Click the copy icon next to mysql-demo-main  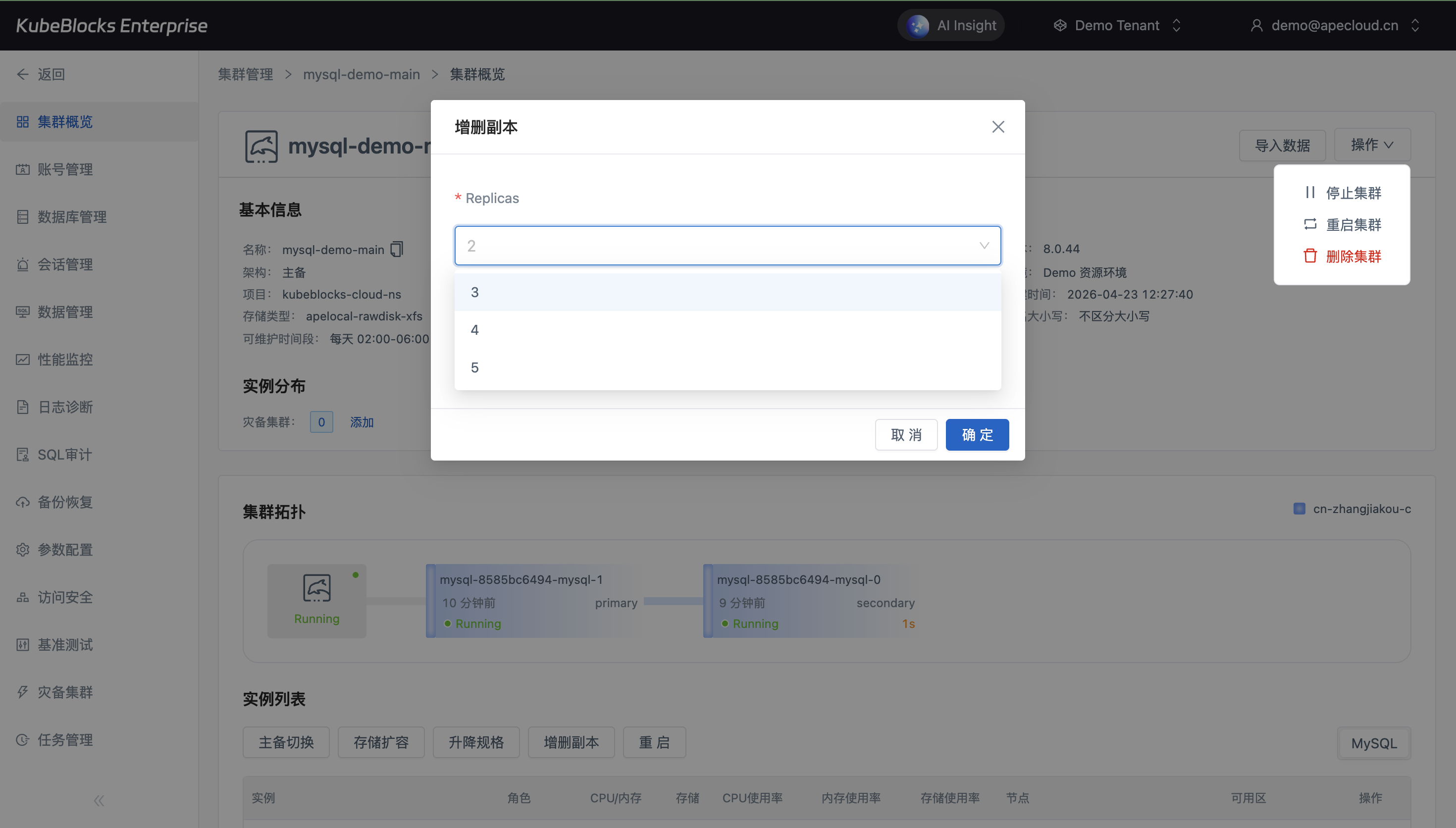pyautogui.click(x=396, y=249)
